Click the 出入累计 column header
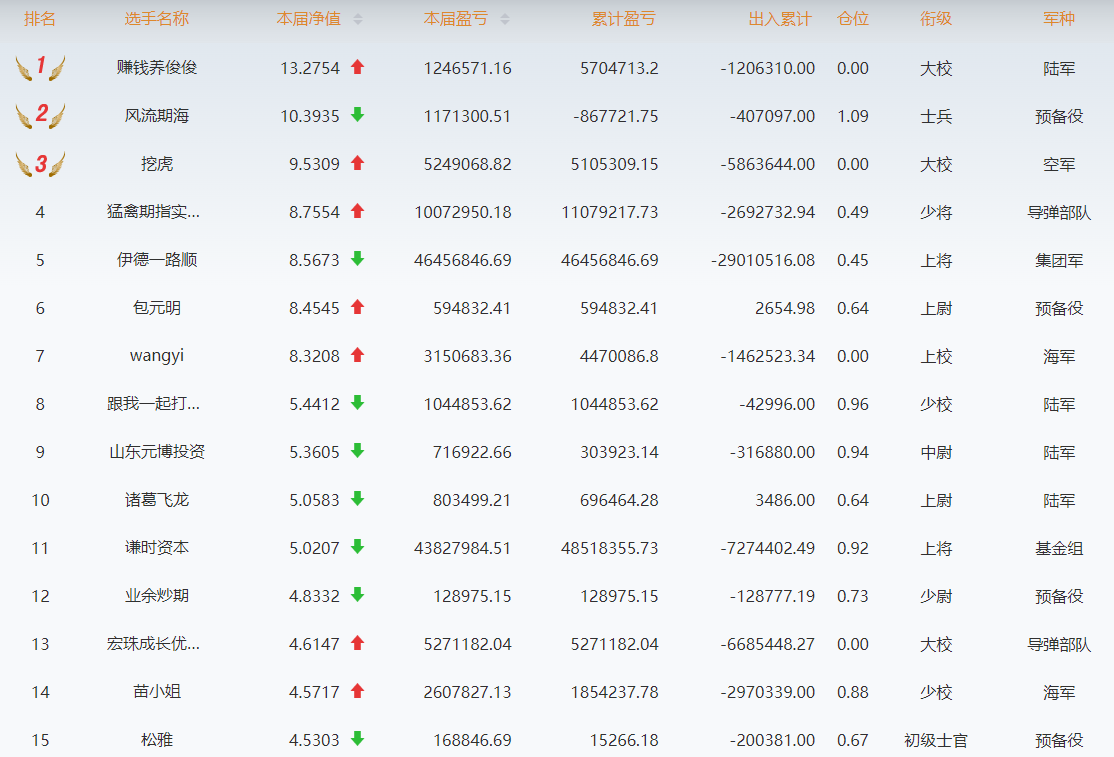This screenshot has height=757, width=1114. [x=780, y=19]
